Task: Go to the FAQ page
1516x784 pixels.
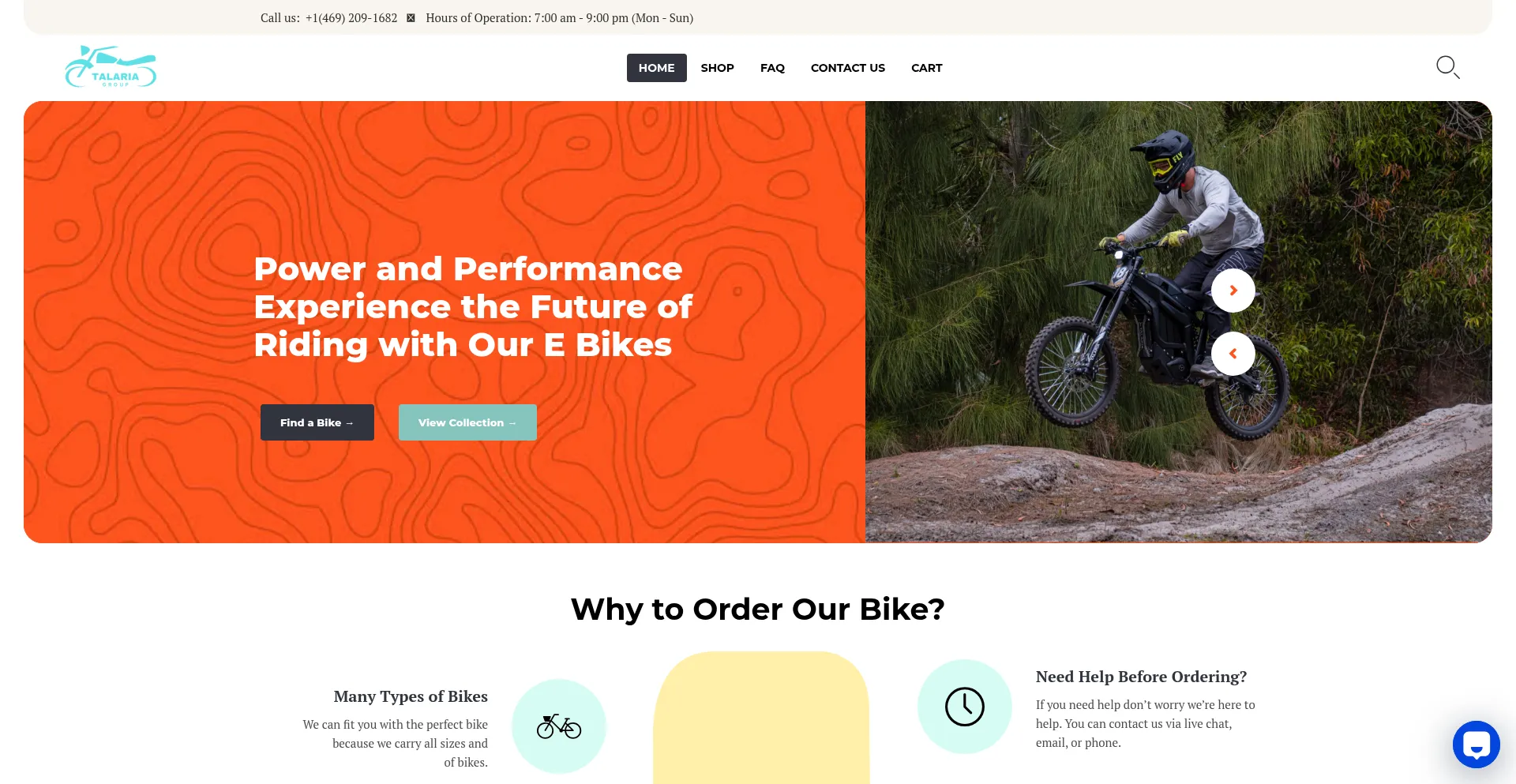Action: (x=772, y=68)
